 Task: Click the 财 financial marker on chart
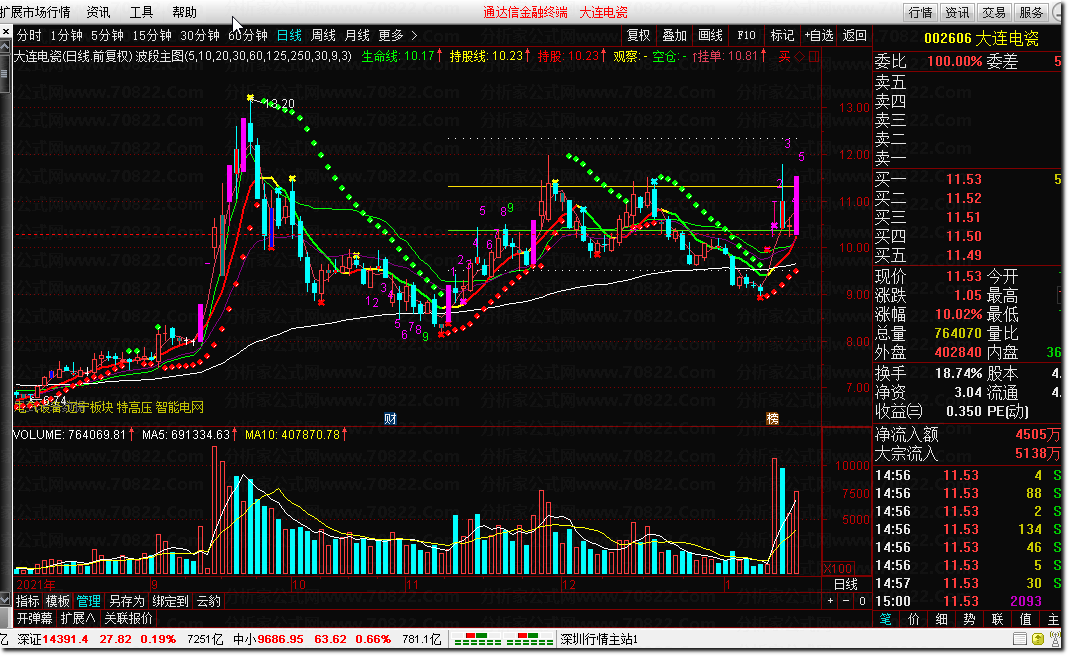[x=390, y=419]
